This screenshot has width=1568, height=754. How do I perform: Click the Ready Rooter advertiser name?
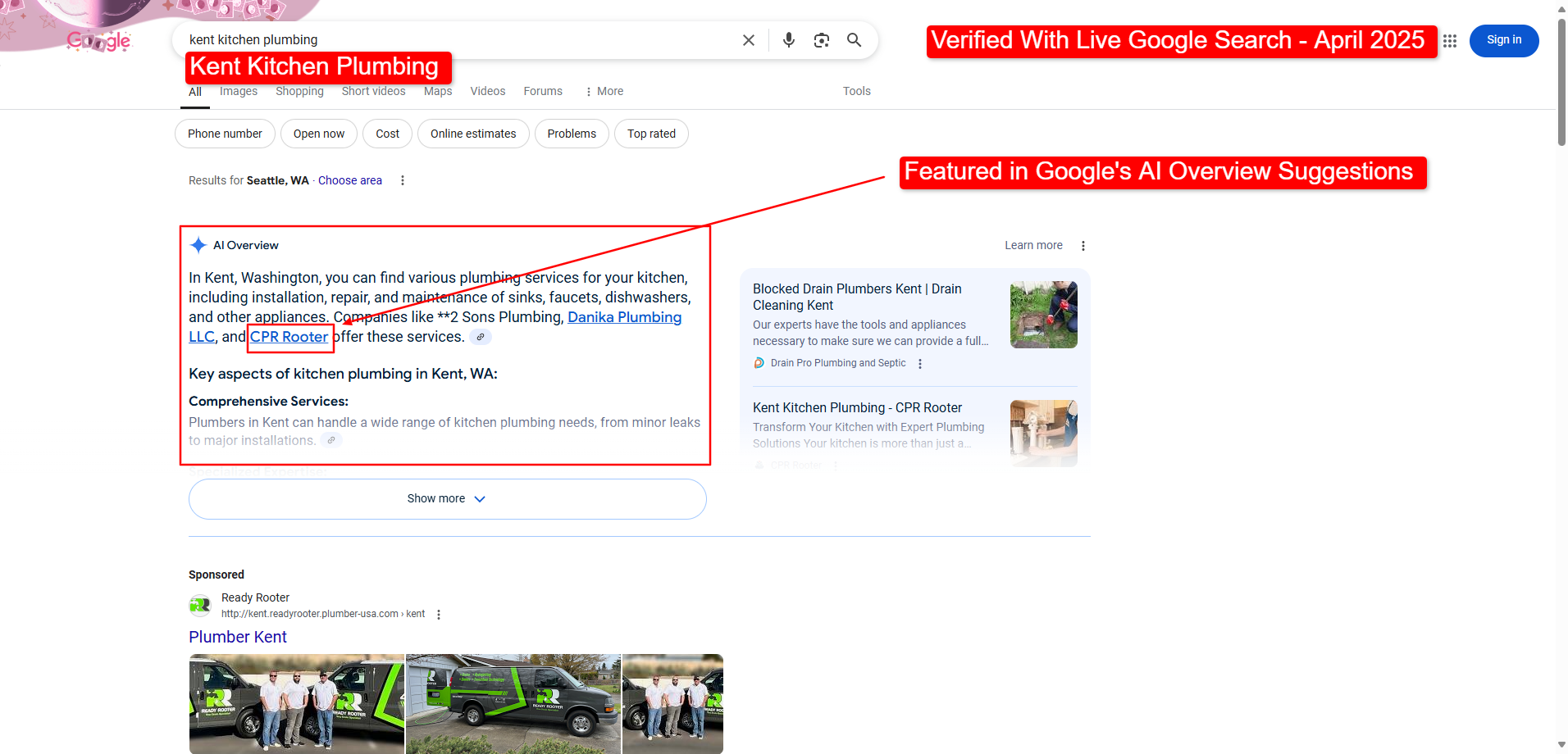[255, 597]
